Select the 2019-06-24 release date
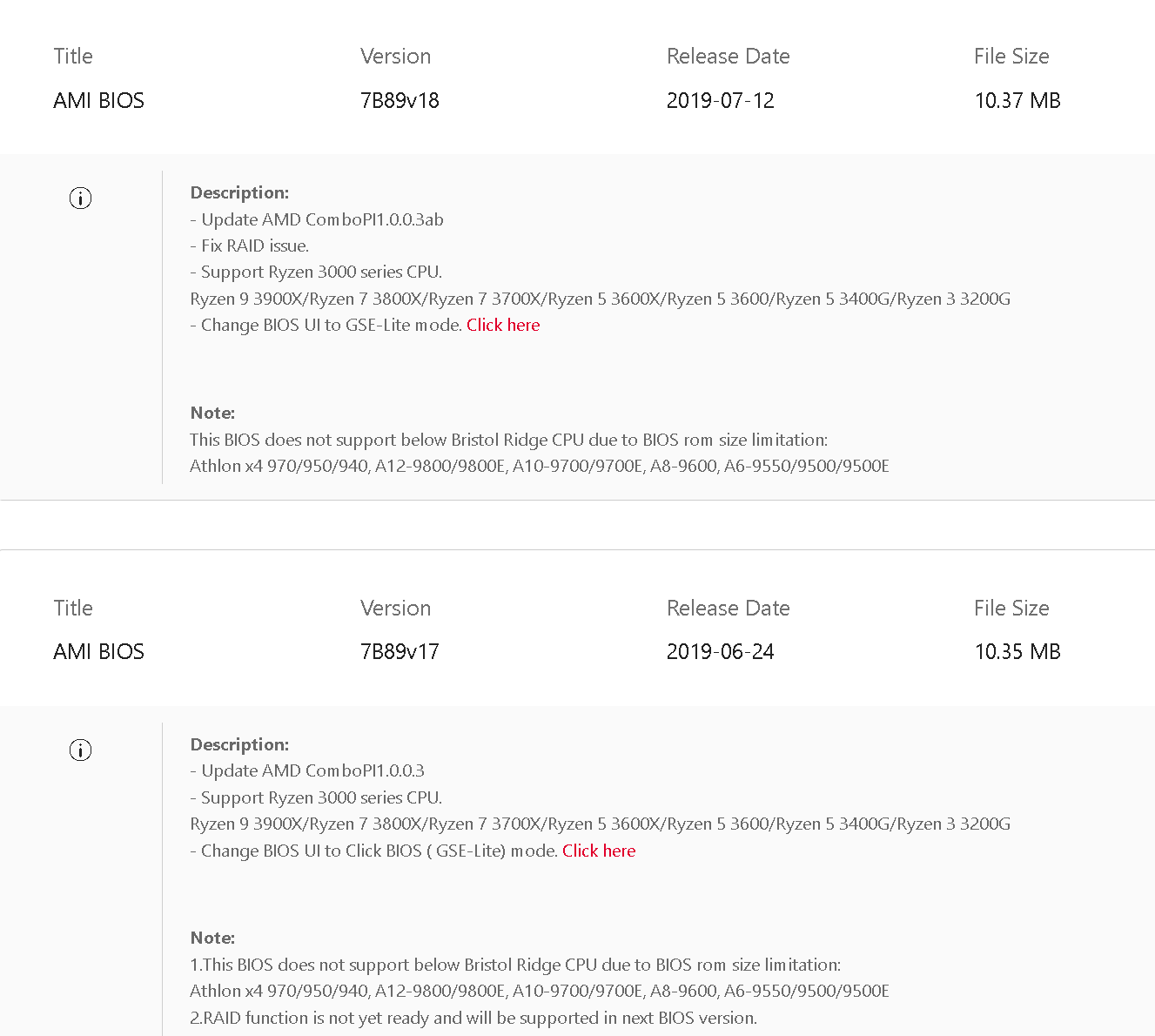This screenshot has width=1155, height=1036. (x=720, y=652)
